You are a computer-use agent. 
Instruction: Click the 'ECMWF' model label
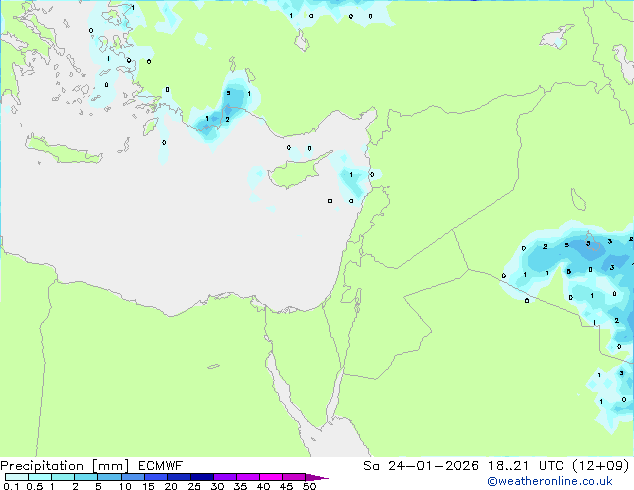point(160,466)
